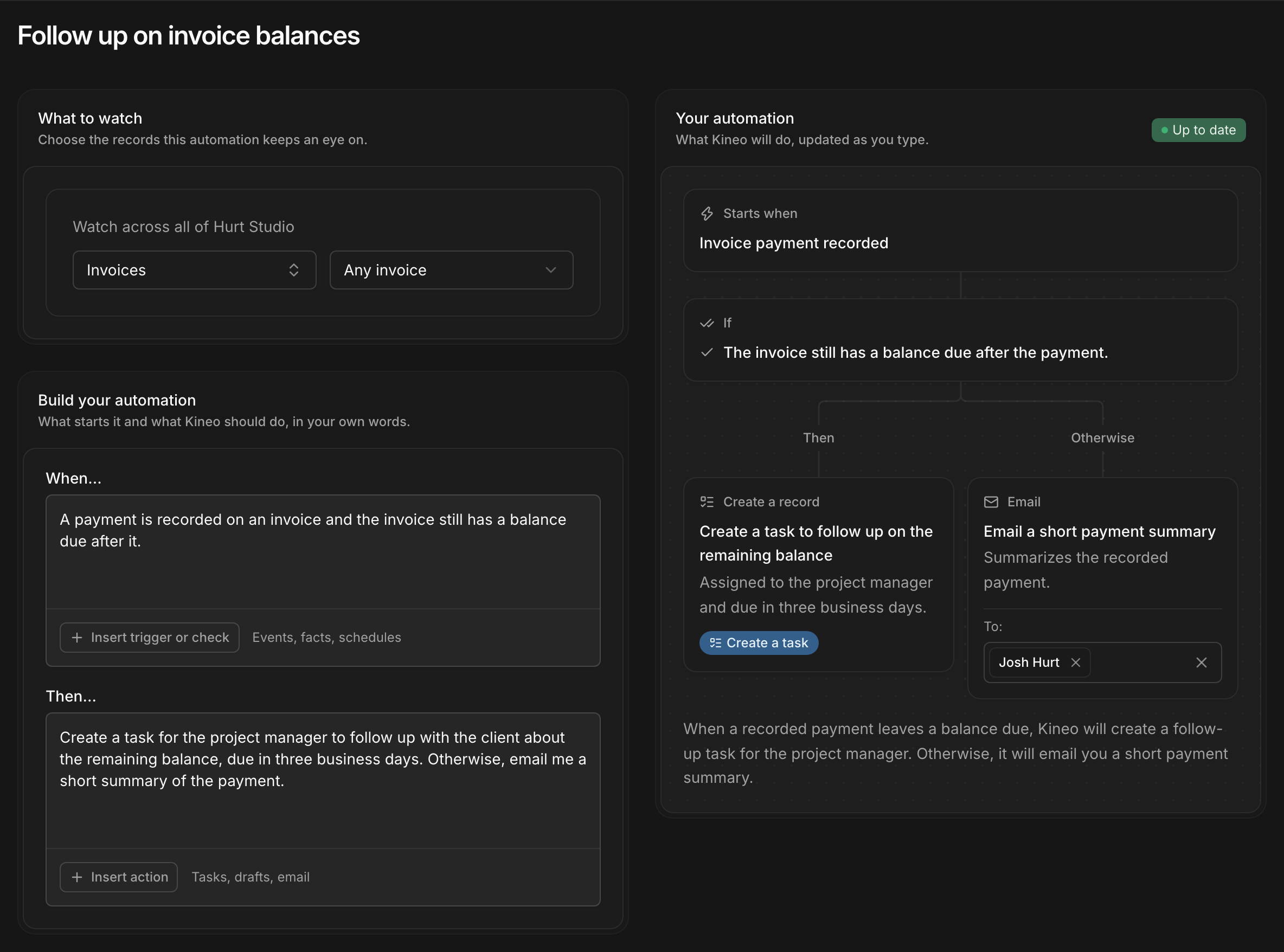Click the blue Create a task chip

(759, 642)
